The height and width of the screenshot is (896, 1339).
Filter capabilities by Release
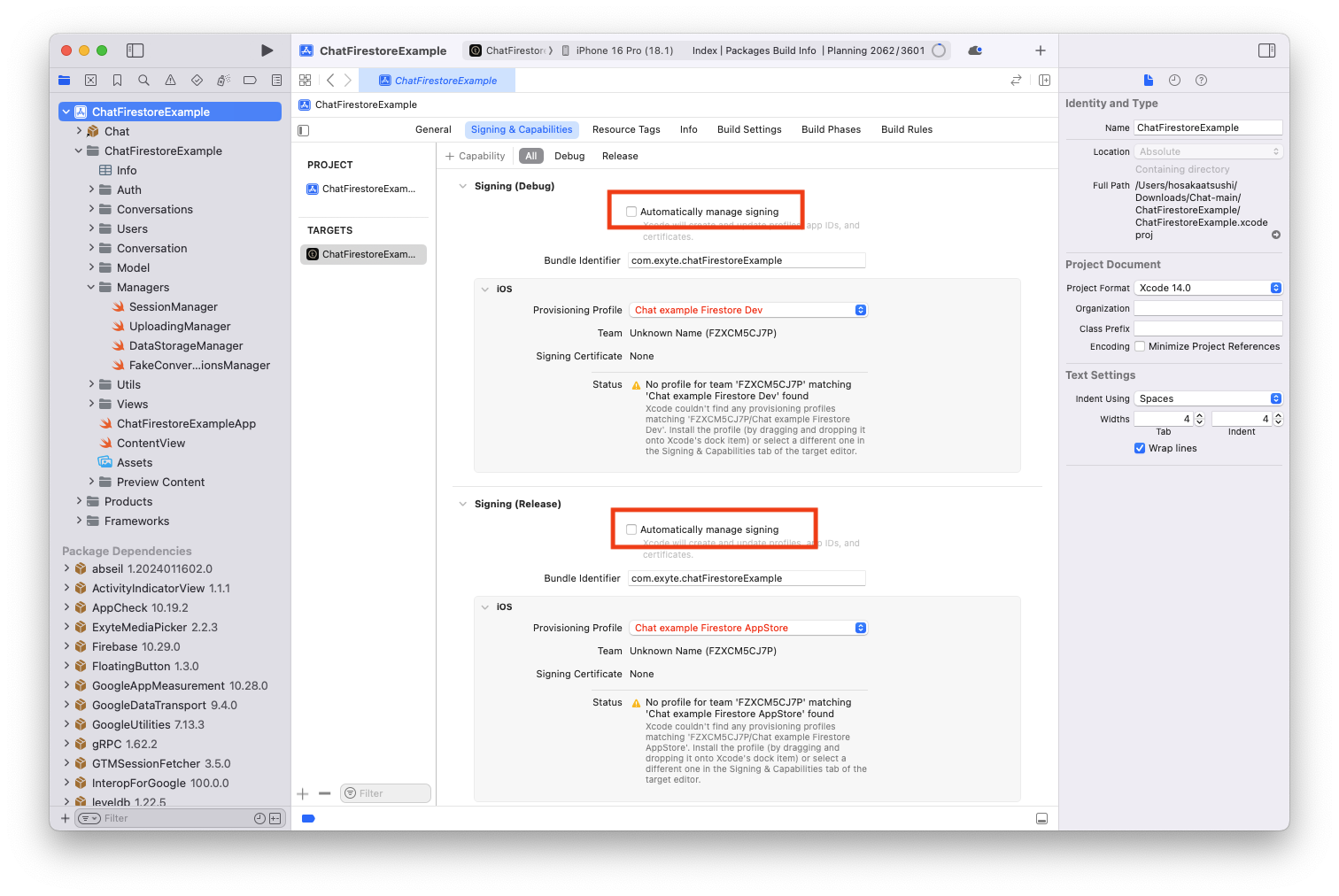(620, 156)
